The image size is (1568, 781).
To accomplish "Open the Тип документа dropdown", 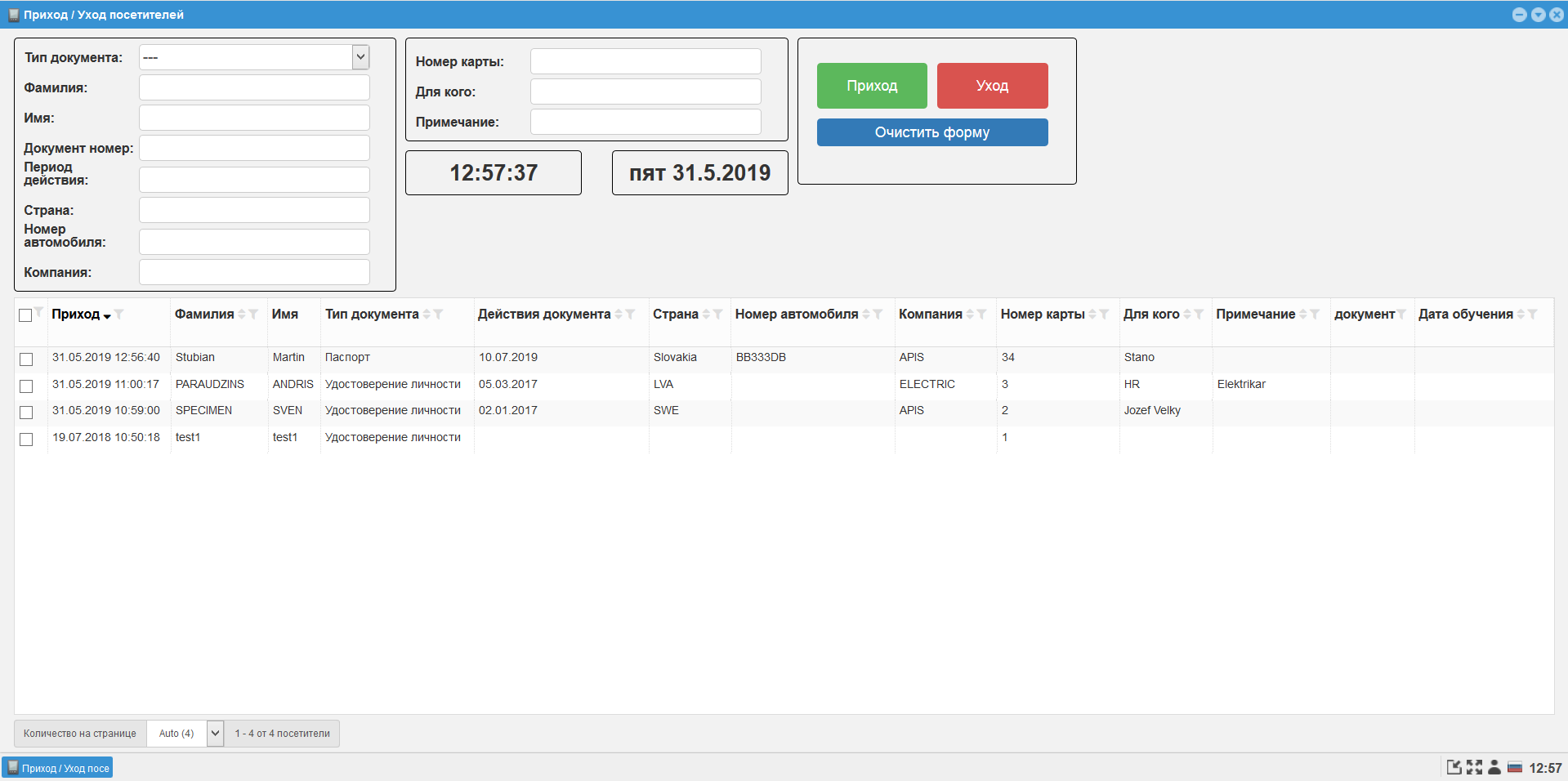I will pos(254,57).
